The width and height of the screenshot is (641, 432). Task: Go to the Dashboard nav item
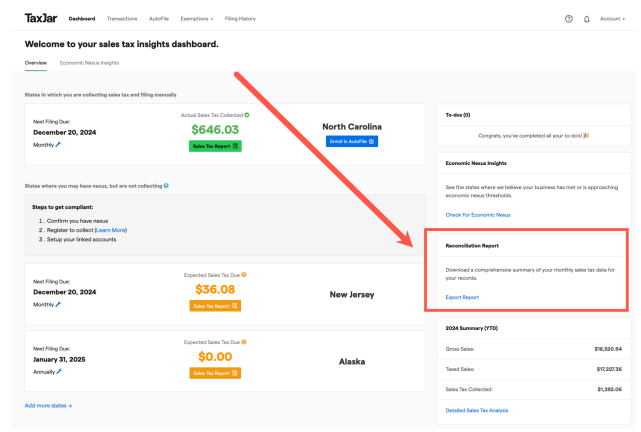coord(82,19)
